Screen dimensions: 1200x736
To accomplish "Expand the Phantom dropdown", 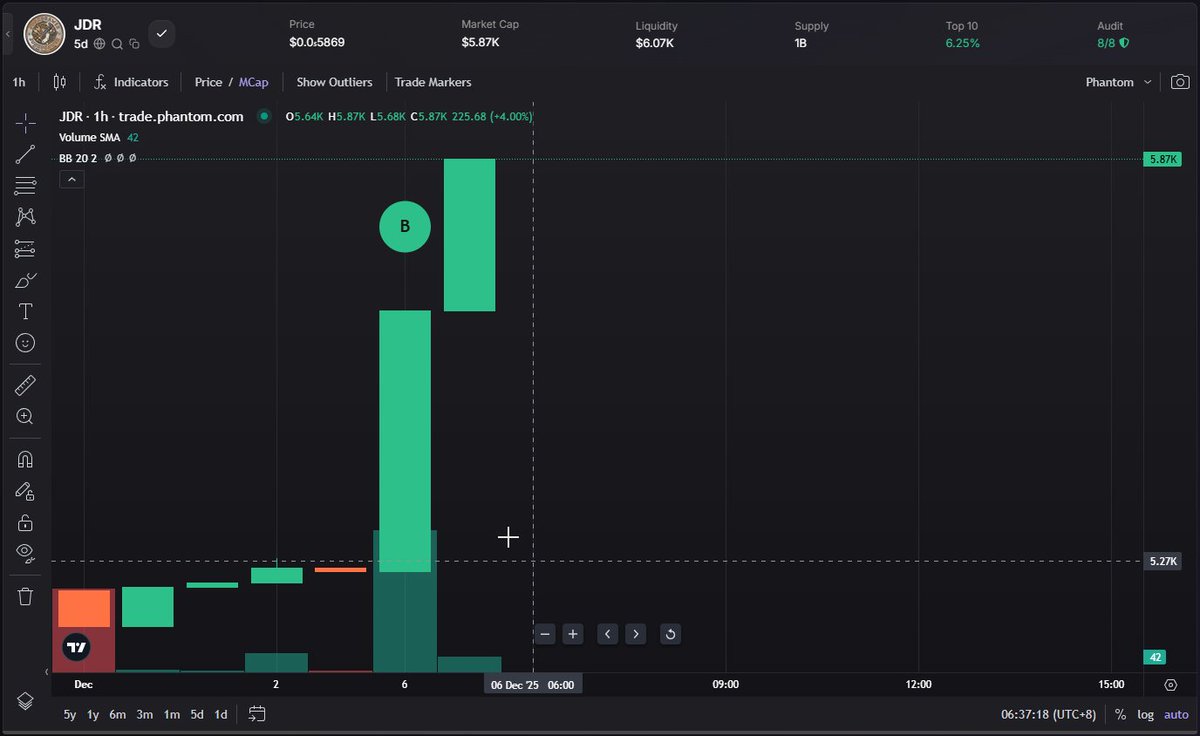I will pyautogui.click(x=1119, y=82).
